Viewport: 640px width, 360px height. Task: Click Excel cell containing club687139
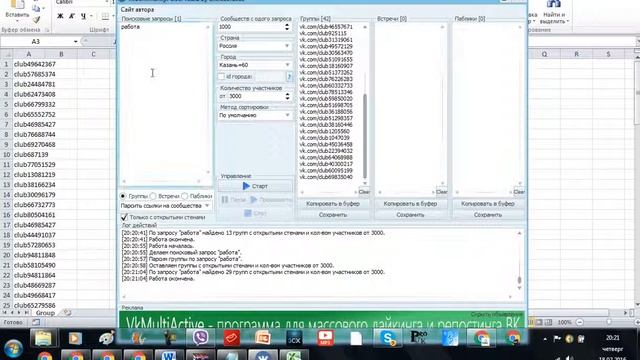click(x=31, y=155)
